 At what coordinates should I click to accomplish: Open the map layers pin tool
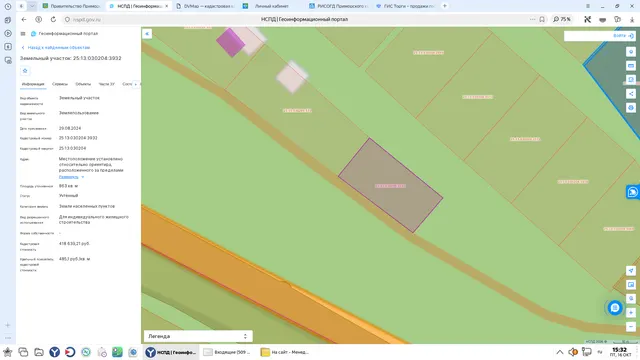click(x=631, y=52)
